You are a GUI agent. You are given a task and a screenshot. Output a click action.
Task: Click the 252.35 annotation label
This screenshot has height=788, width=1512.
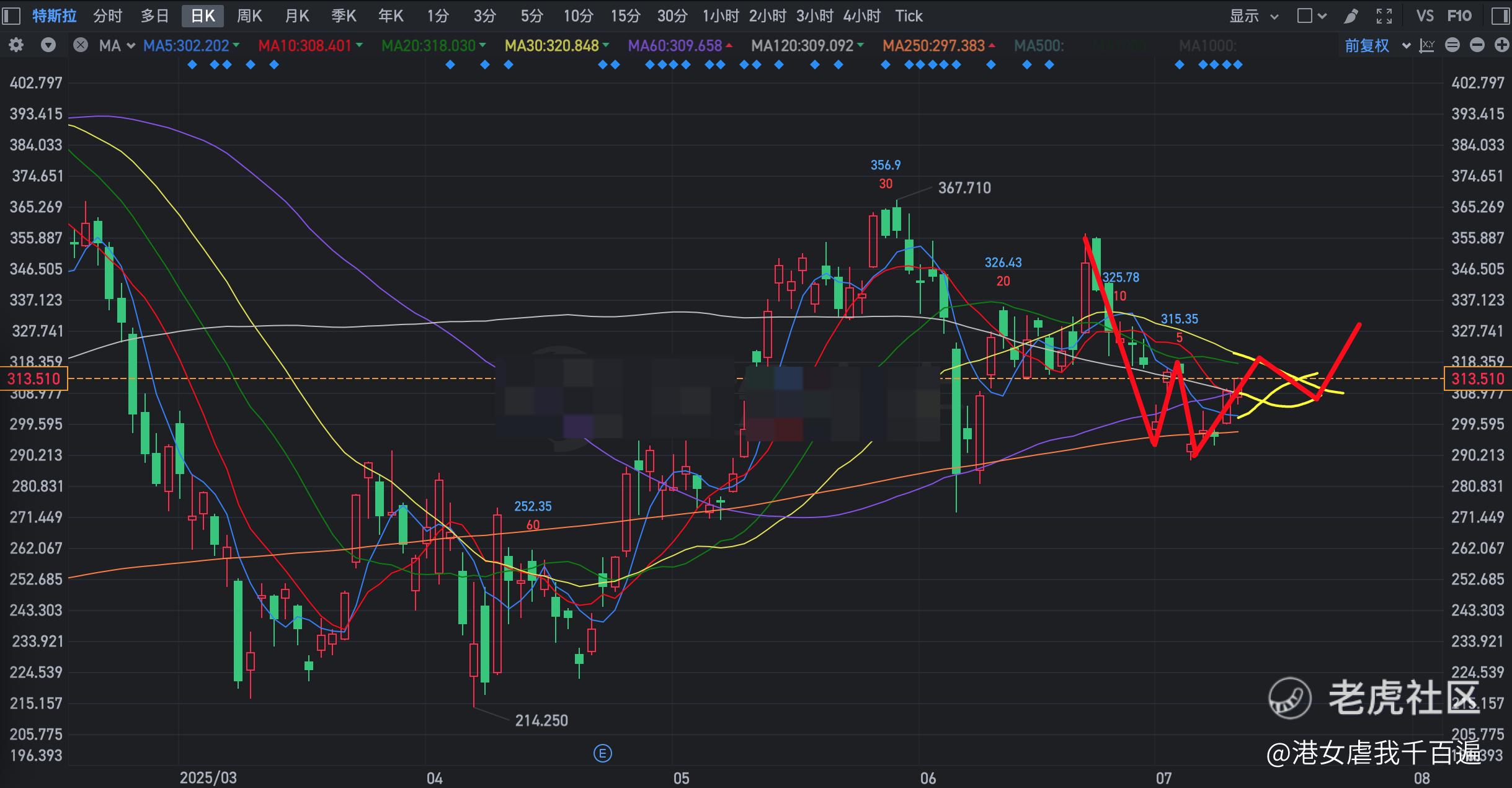pos(533,506)
